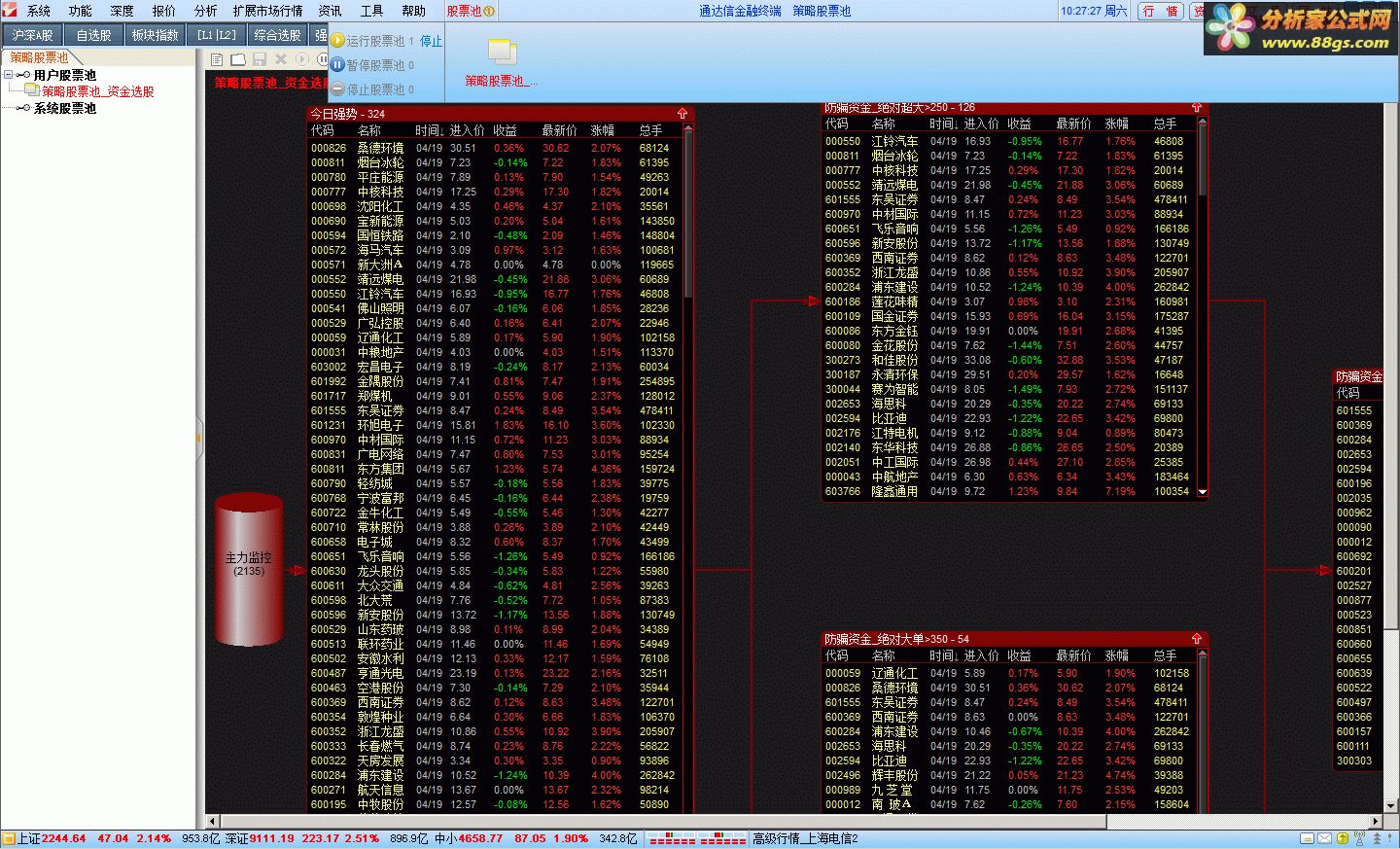Select 系统股票池 tree item
1400x849 pixels.
coord(65,108)
